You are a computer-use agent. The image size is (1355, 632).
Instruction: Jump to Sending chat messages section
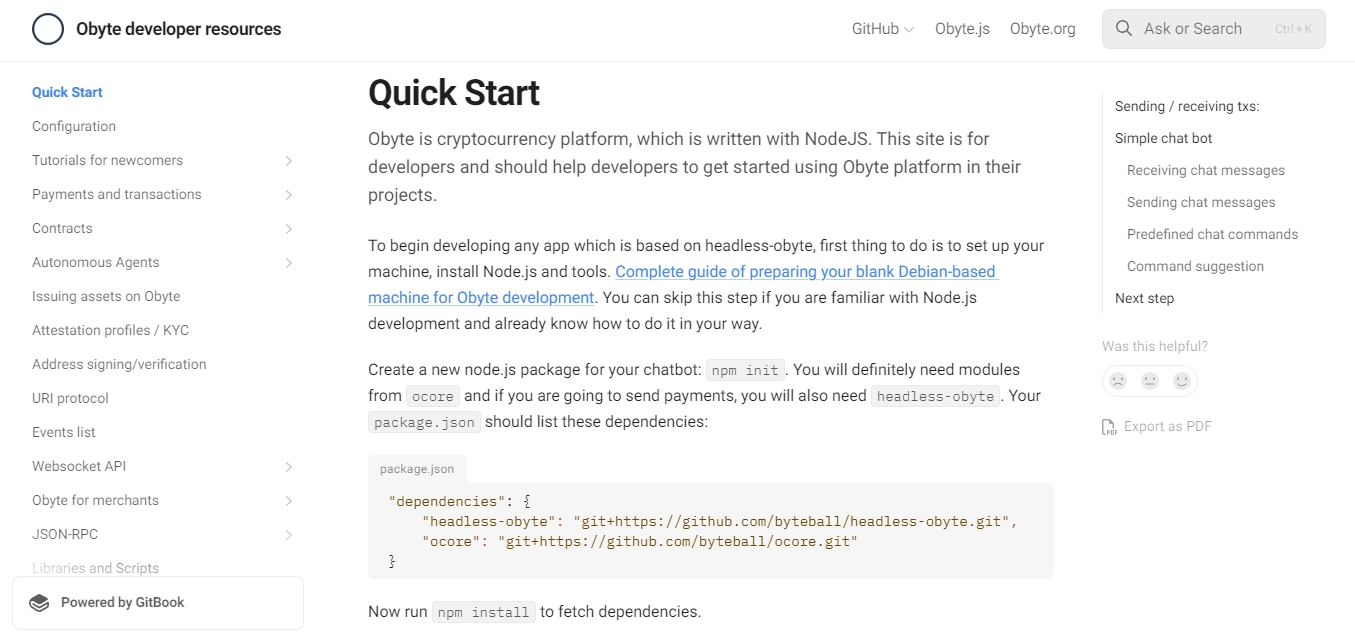coord(1201,202)
